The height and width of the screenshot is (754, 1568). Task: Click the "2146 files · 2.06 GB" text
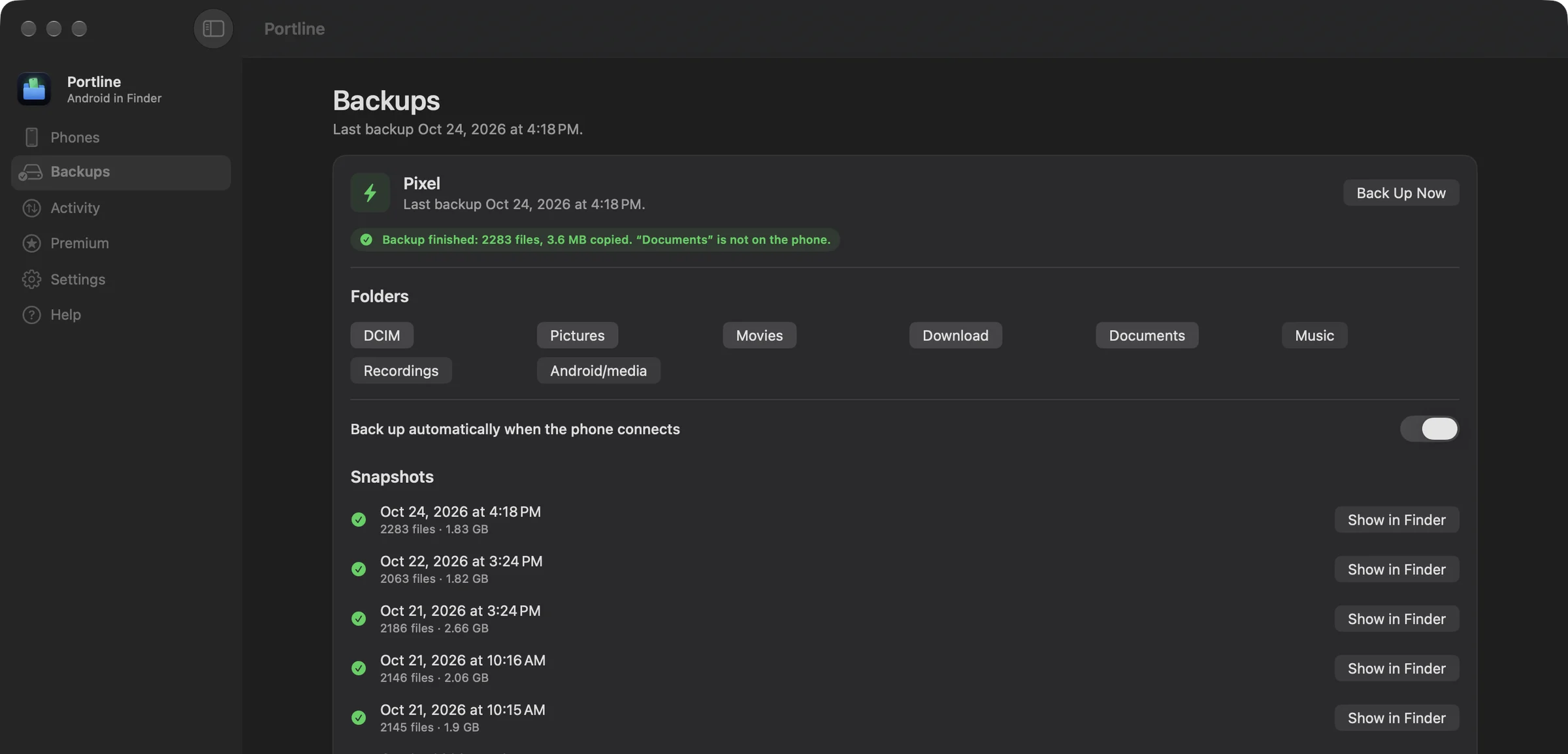coord(434,678)
